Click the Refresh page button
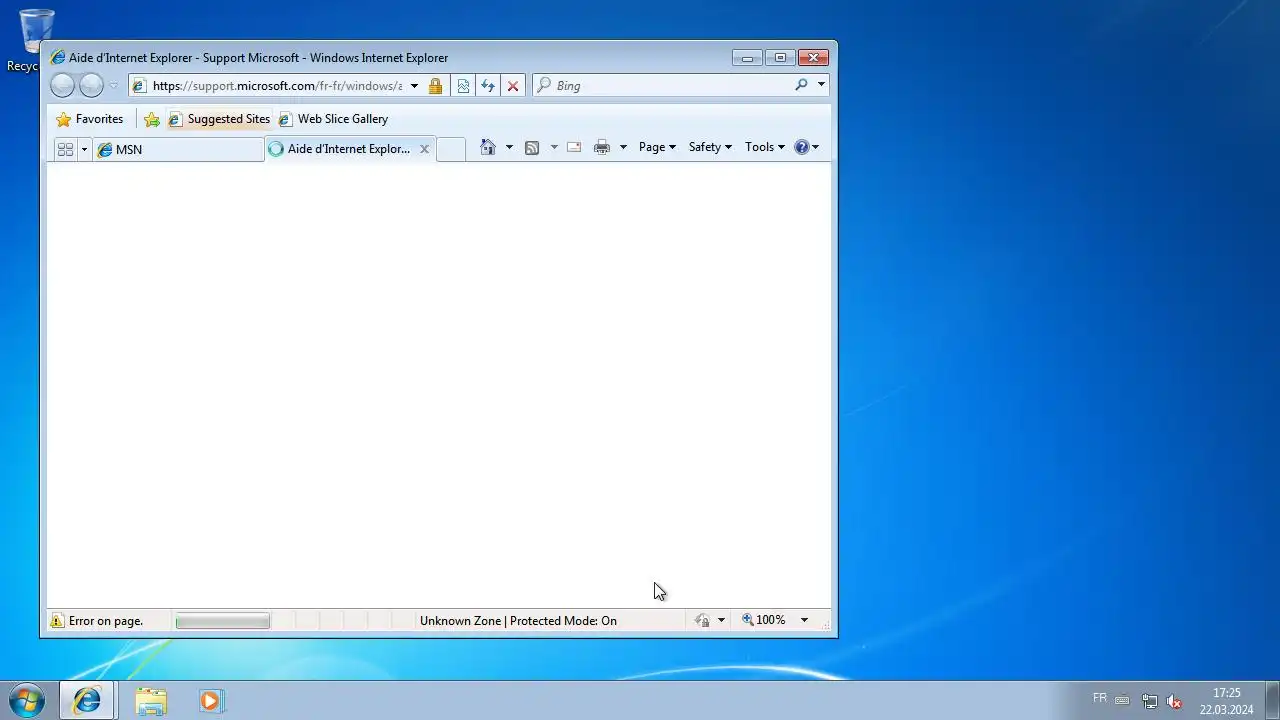 pyautogui.click(x=488, y=86)
